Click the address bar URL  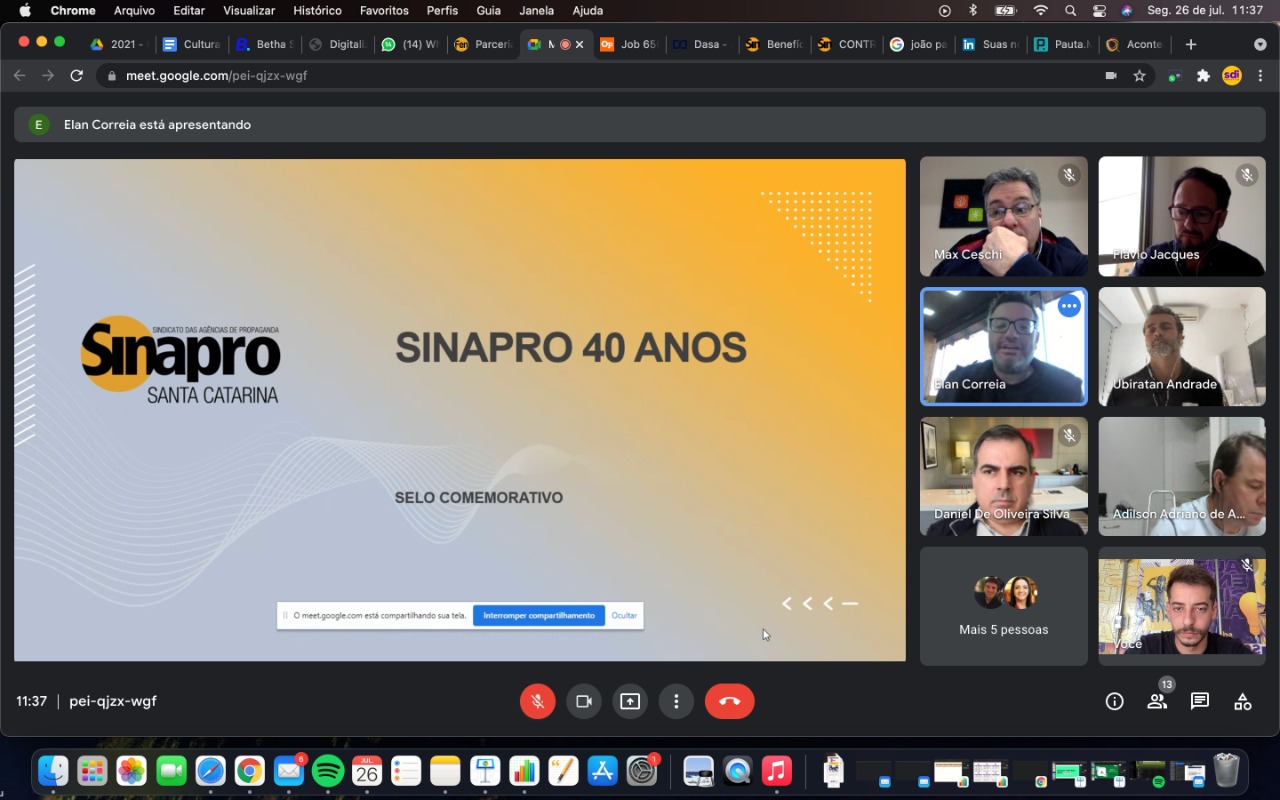[x=216, y=75]
